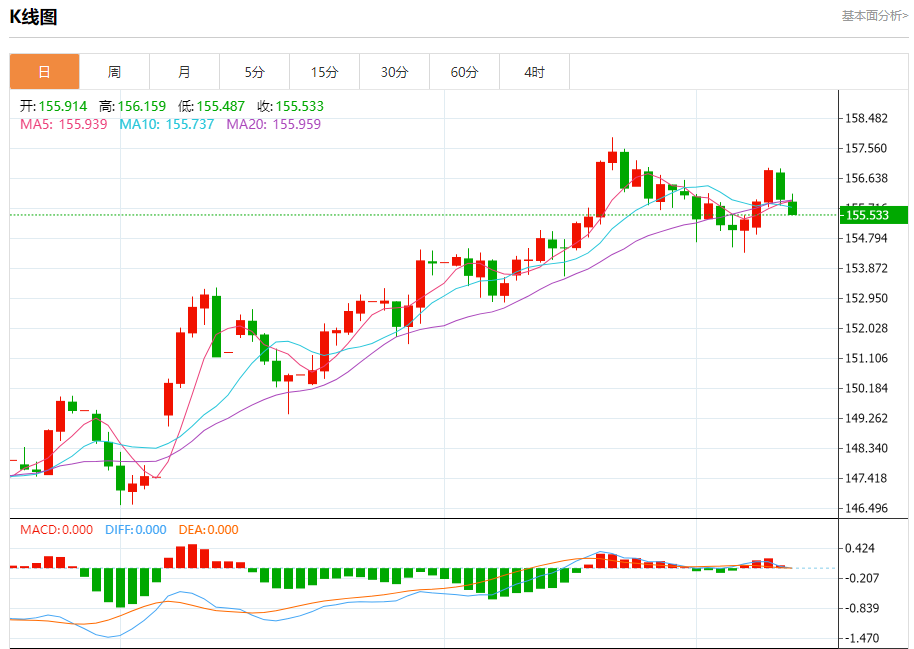Click the opening price 开:155.914 value

53,106
